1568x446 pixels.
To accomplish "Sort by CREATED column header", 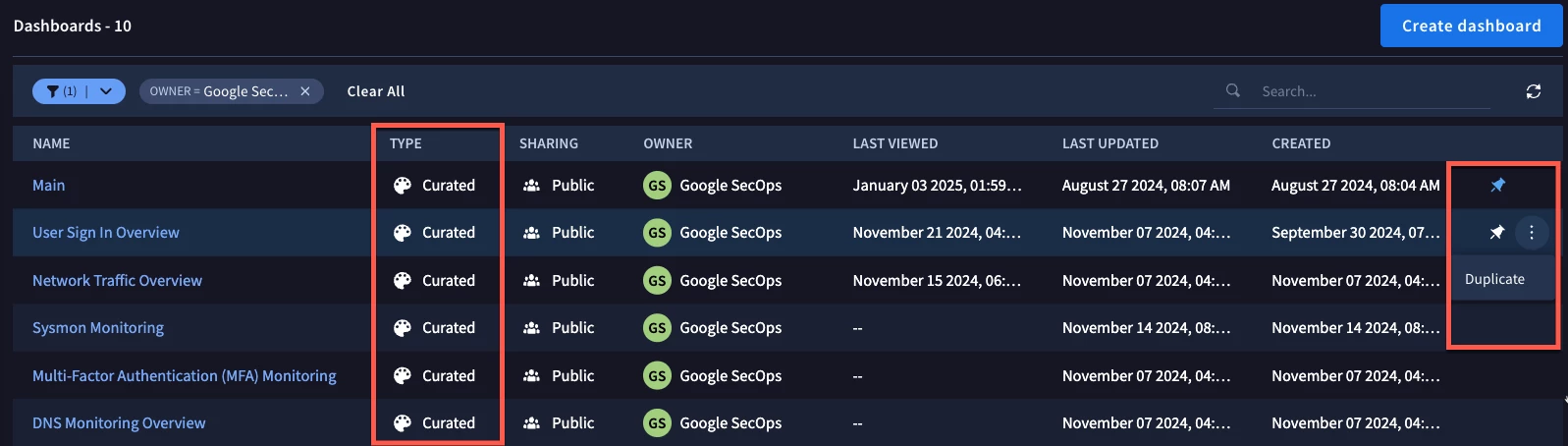I will click(x=1301, y=143).
